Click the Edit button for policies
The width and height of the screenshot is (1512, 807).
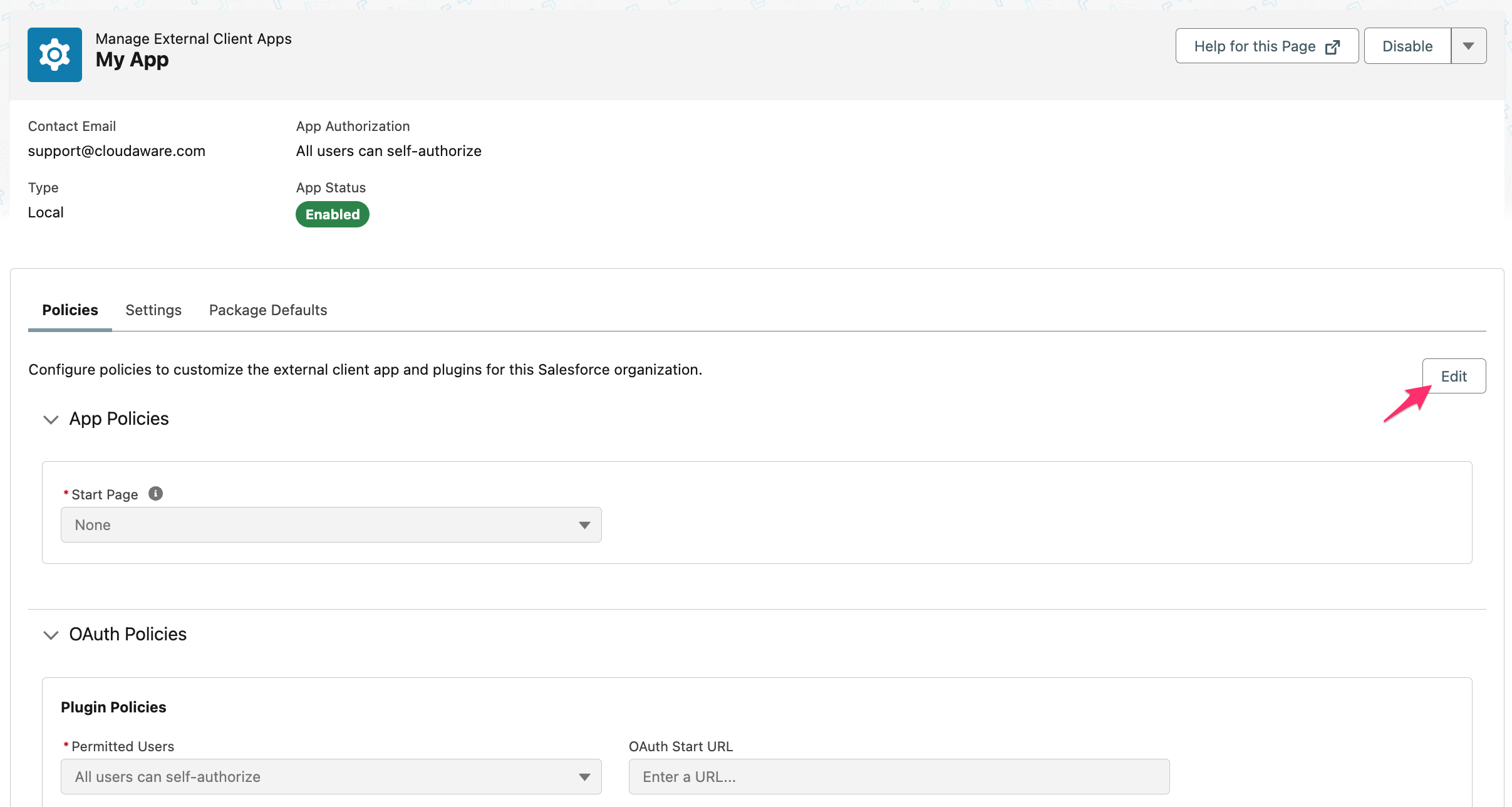1454,376
